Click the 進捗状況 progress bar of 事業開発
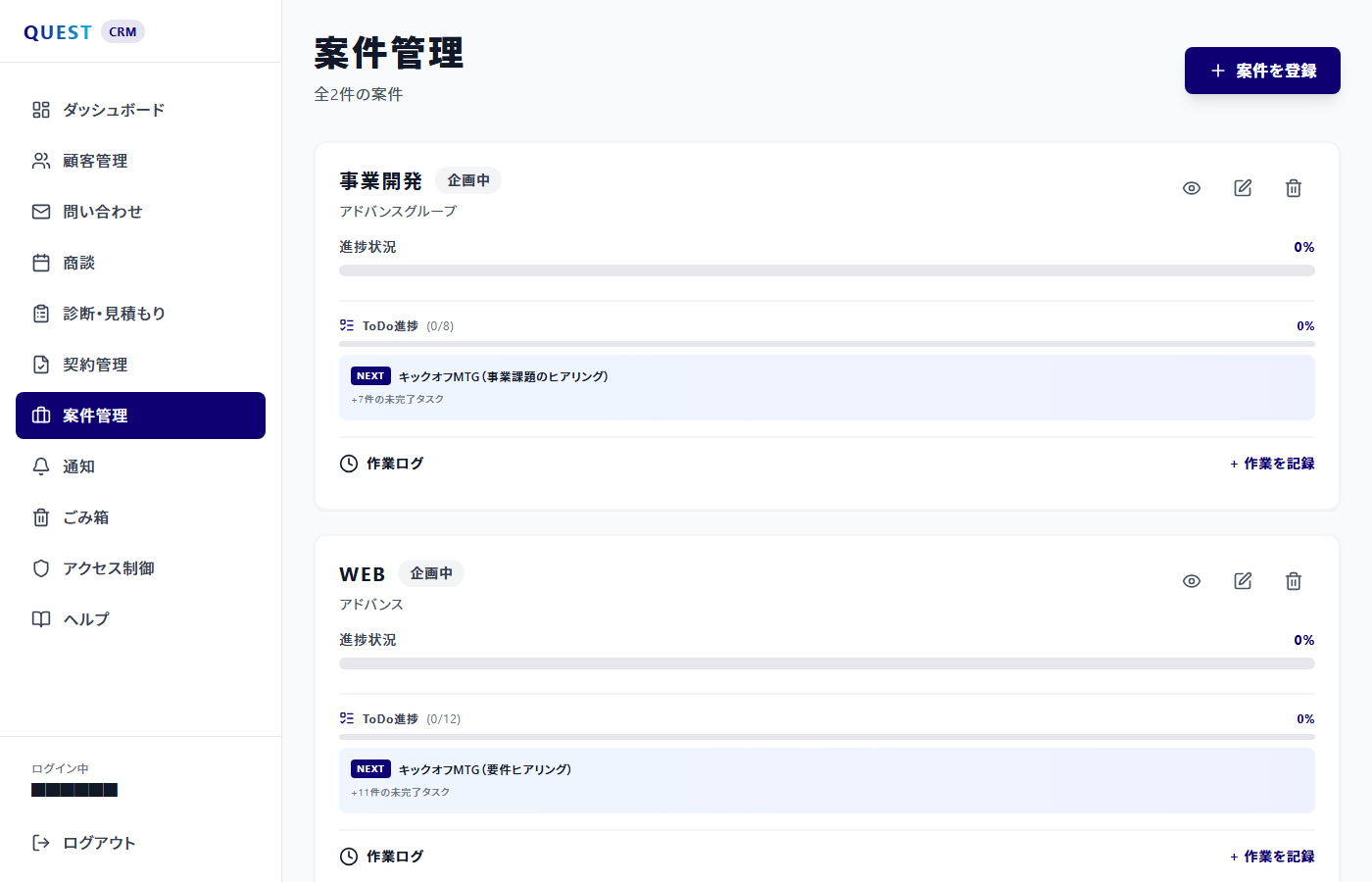The image size is (1372, 882). 827,269
